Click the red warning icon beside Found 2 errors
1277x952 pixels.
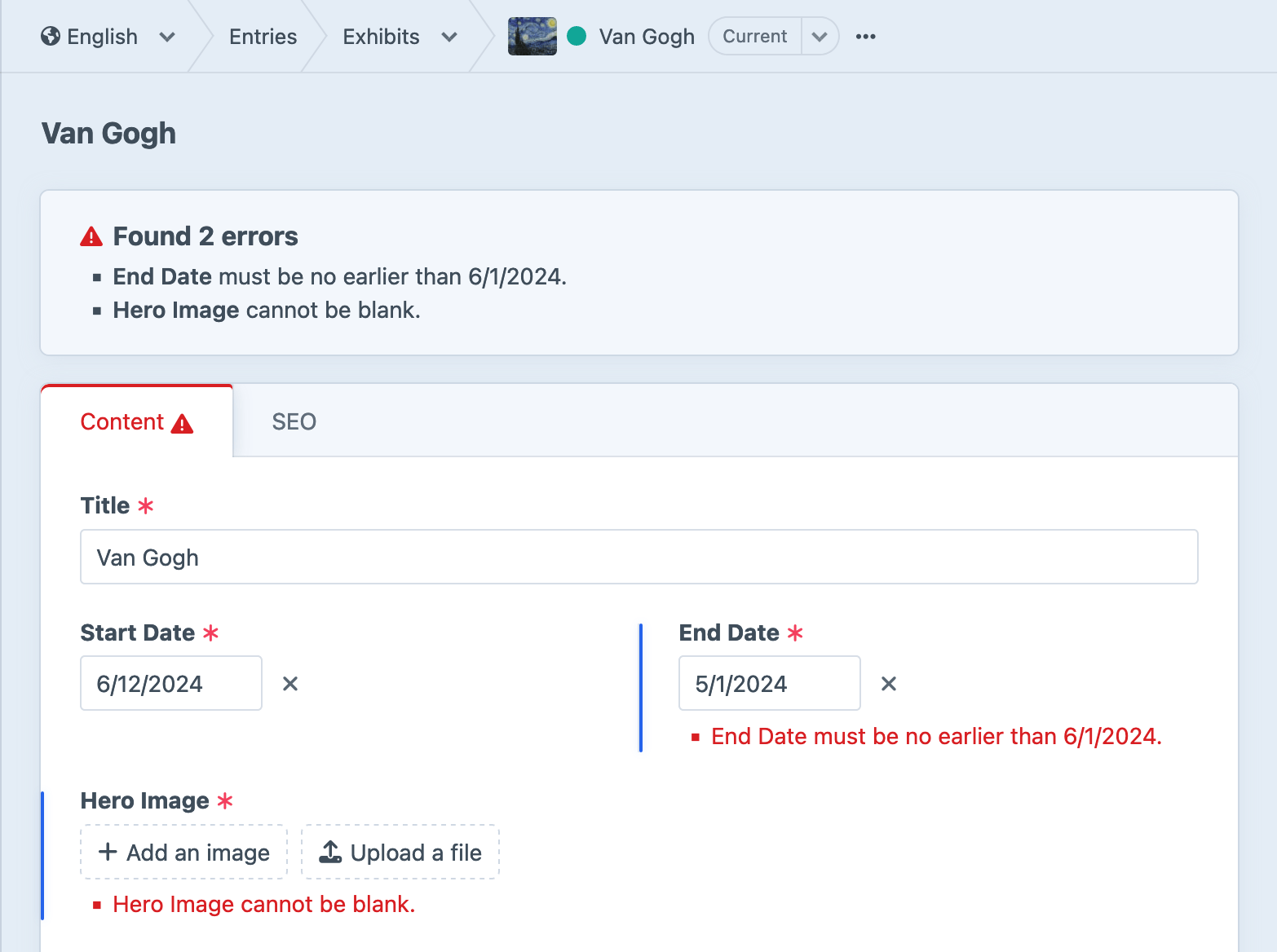[91, 236]
